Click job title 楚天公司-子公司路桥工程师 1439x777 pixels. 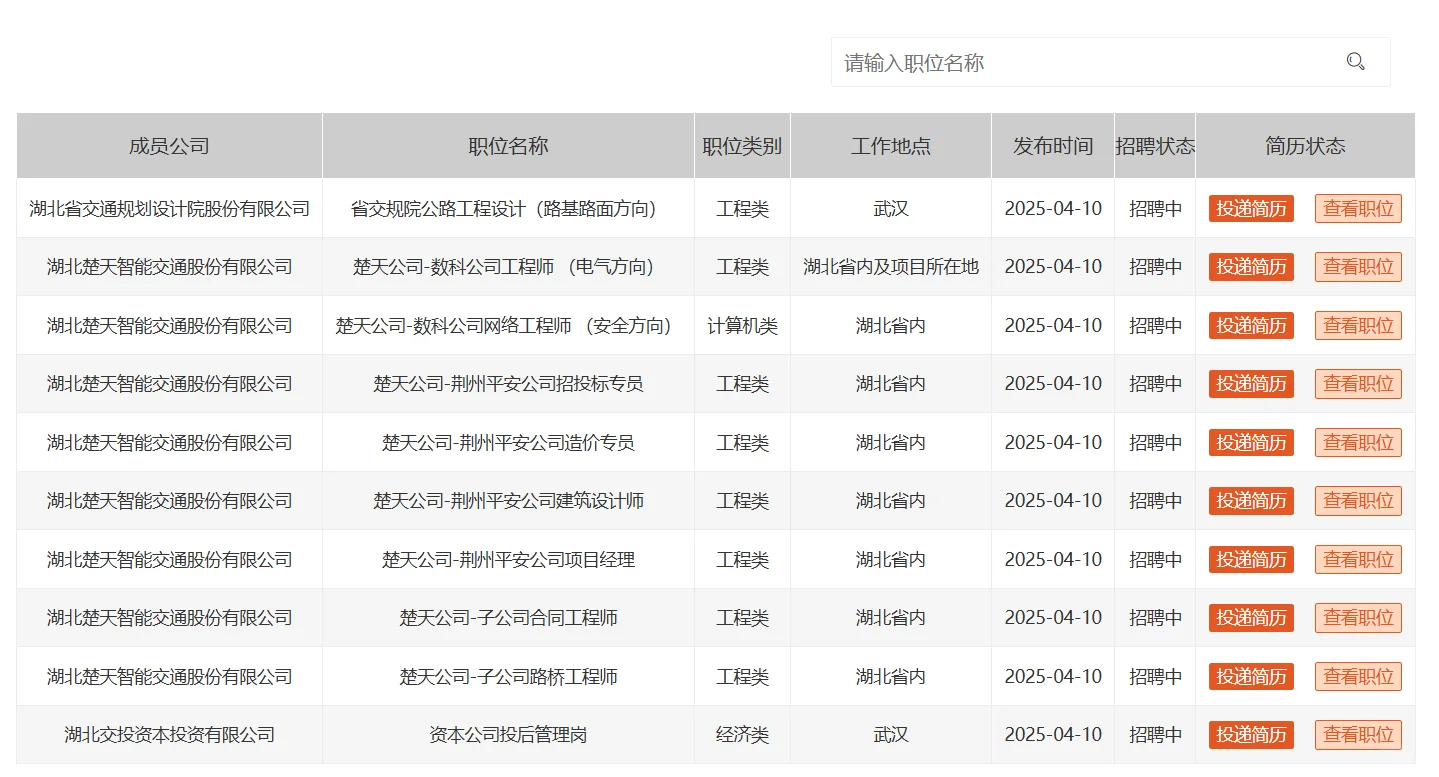click(x=508, y=676)
